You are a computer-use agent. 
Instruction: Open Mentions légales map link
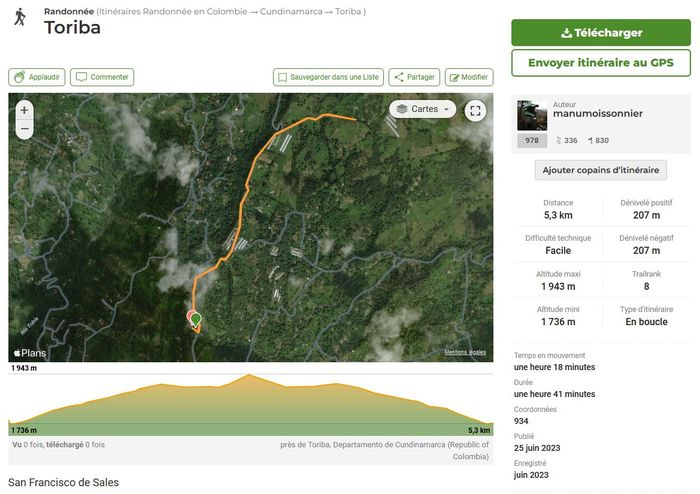pos(465,352)
